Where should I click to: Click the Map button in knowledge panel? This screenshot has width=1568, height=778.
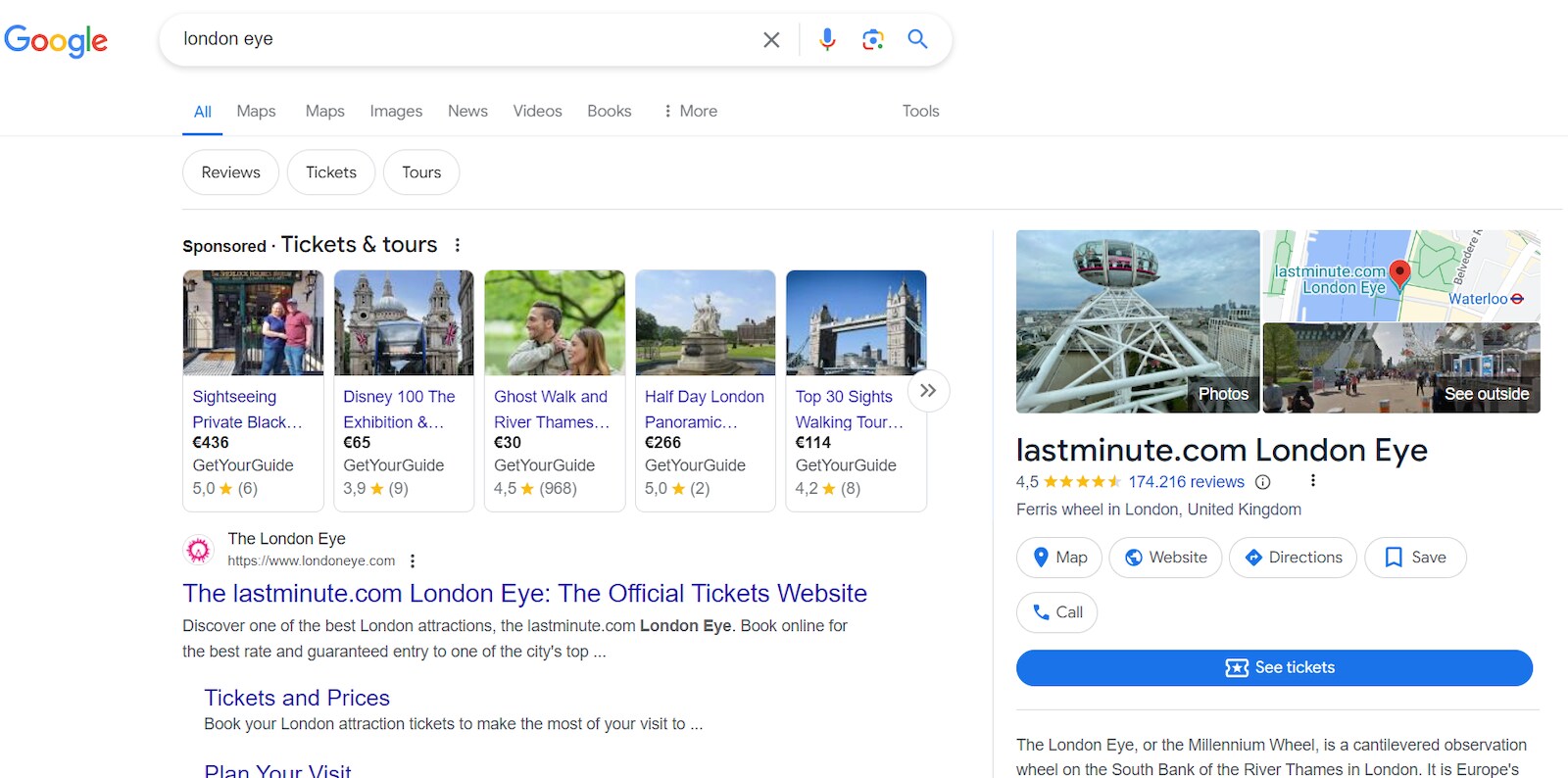click(x=1059, y=558)
